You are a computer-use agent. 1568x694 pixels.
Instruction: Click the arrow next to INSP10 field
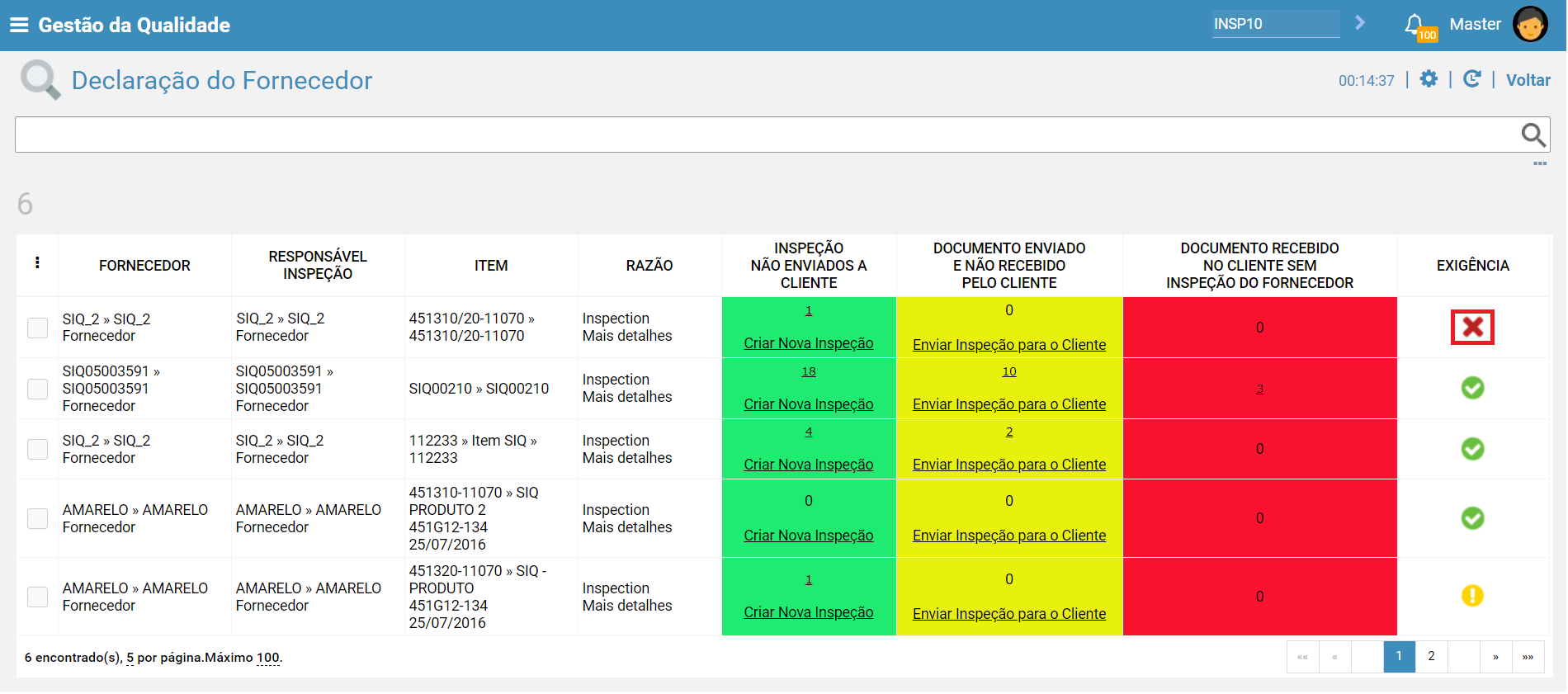click(x=1360, y=23)
